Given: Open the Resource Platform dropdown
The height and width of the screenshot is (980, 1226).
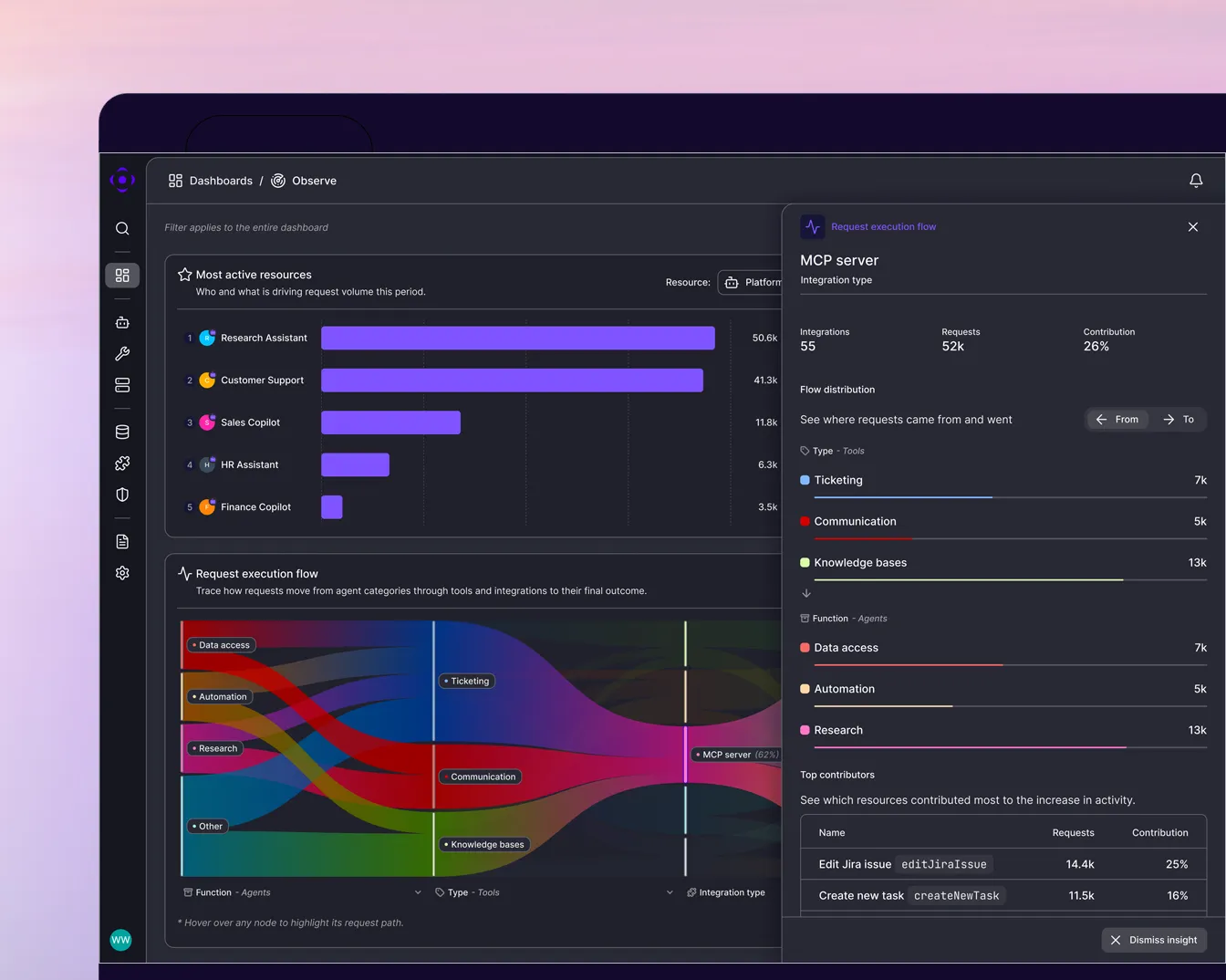Looking at the screenshot, I should pyautogui.click(x=751, y=283).
